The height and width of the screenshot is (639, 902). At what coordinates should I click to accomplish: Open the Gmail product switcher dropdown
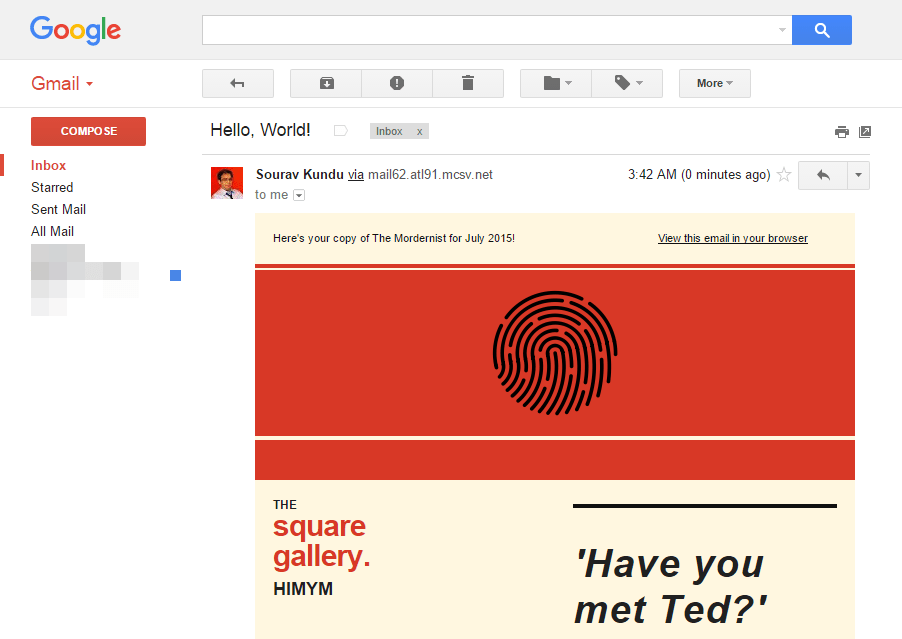point(62,83)
